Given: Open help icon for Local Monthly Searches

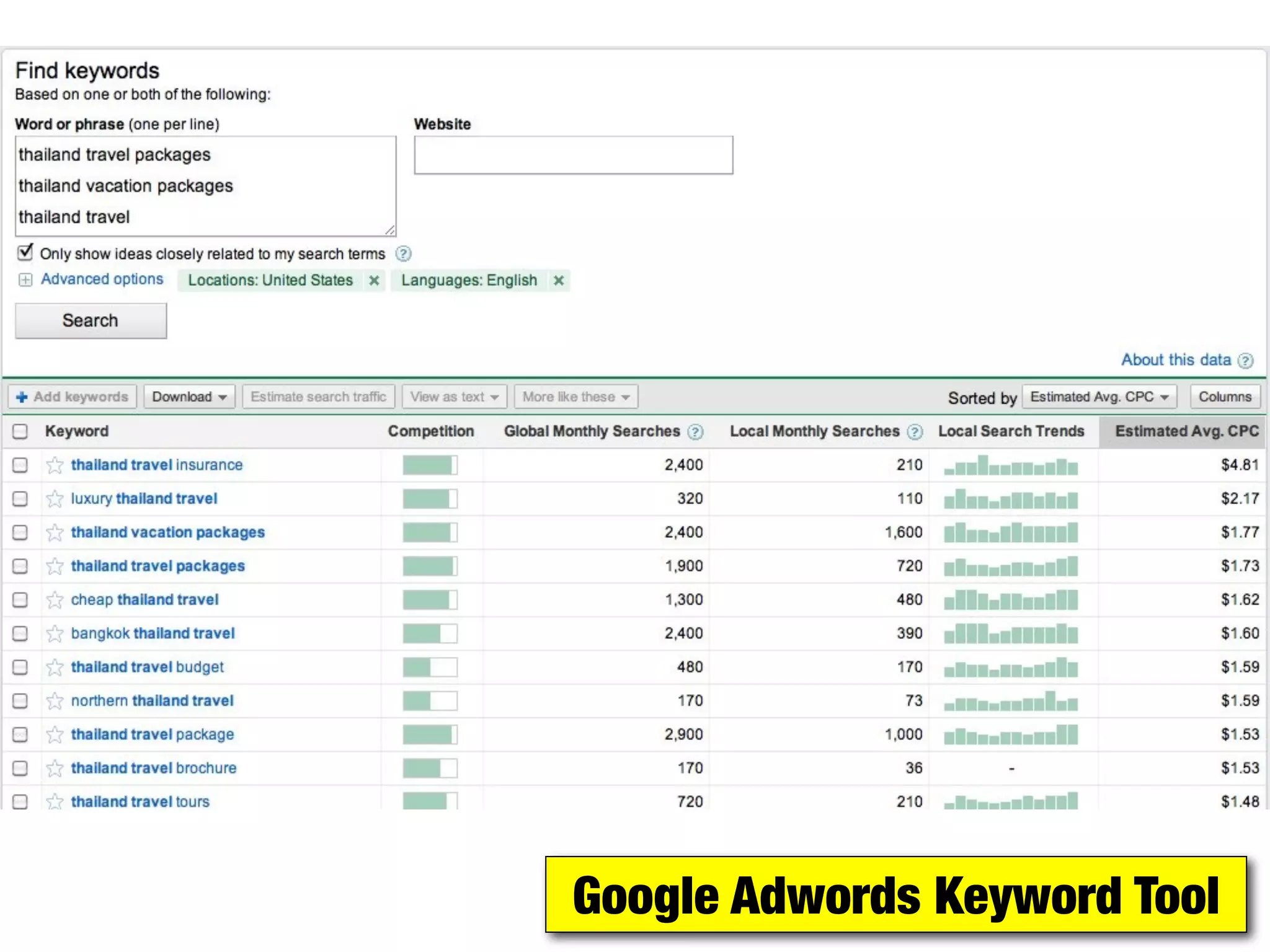Looking at the screenshot, I should coord(915,432).
